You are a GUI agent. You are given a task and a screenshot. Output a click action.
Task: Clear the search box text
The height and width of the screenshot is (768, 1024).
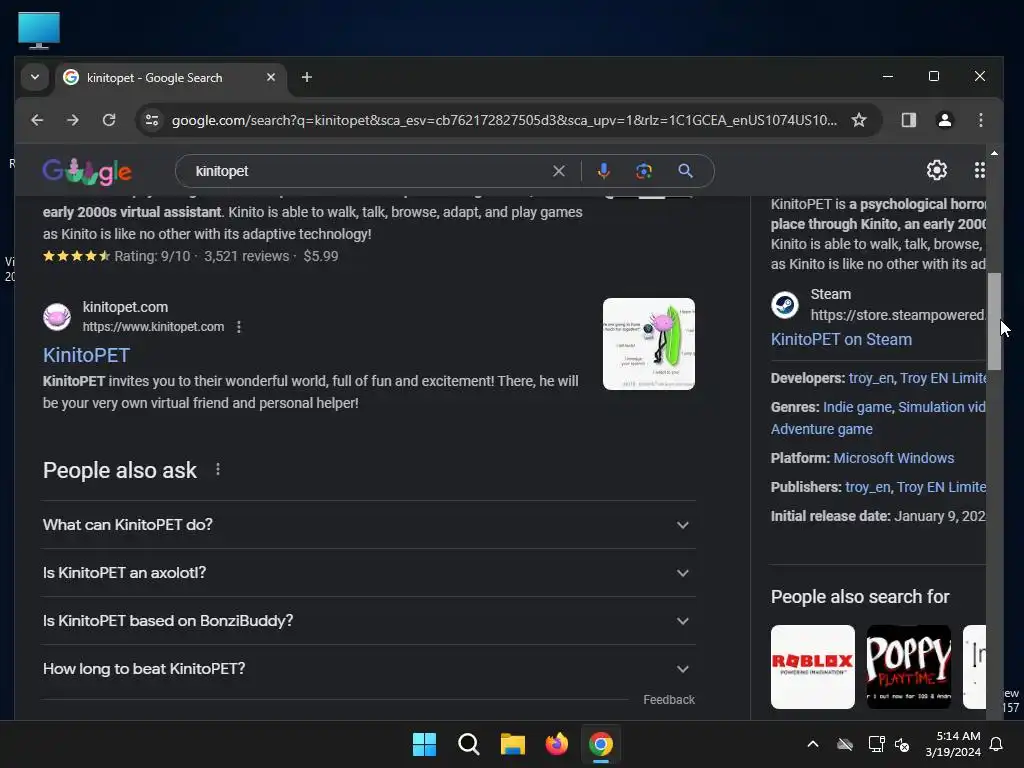click(559, 171)
